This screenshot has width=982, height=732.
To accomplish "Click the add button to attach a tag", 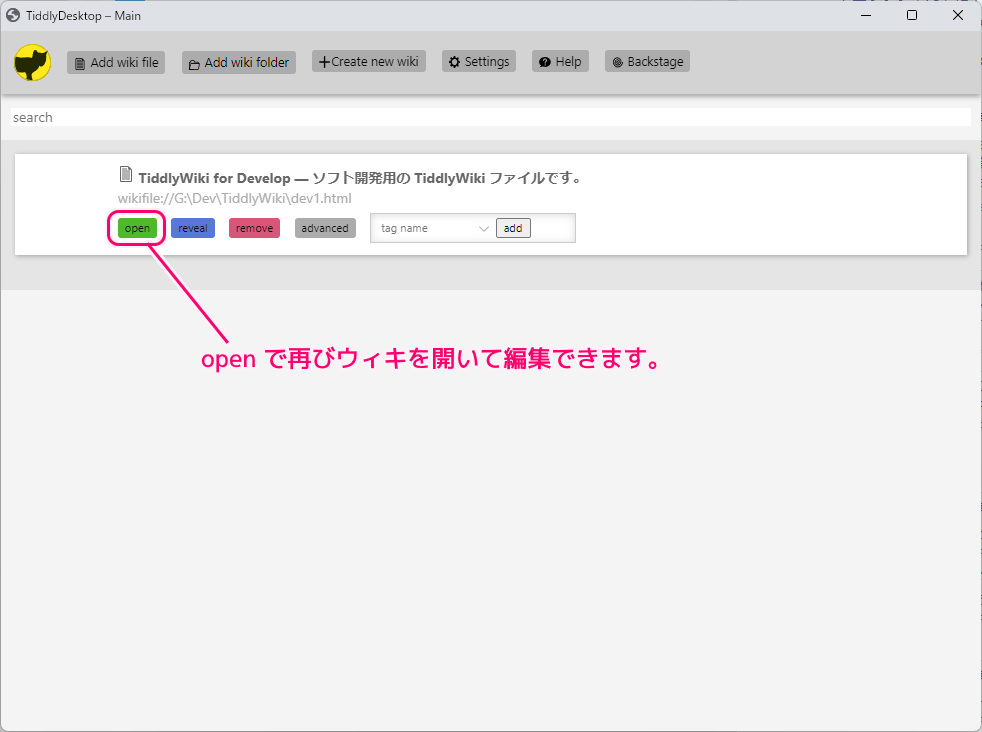I will pyautogui.click(x=513, y=228).
